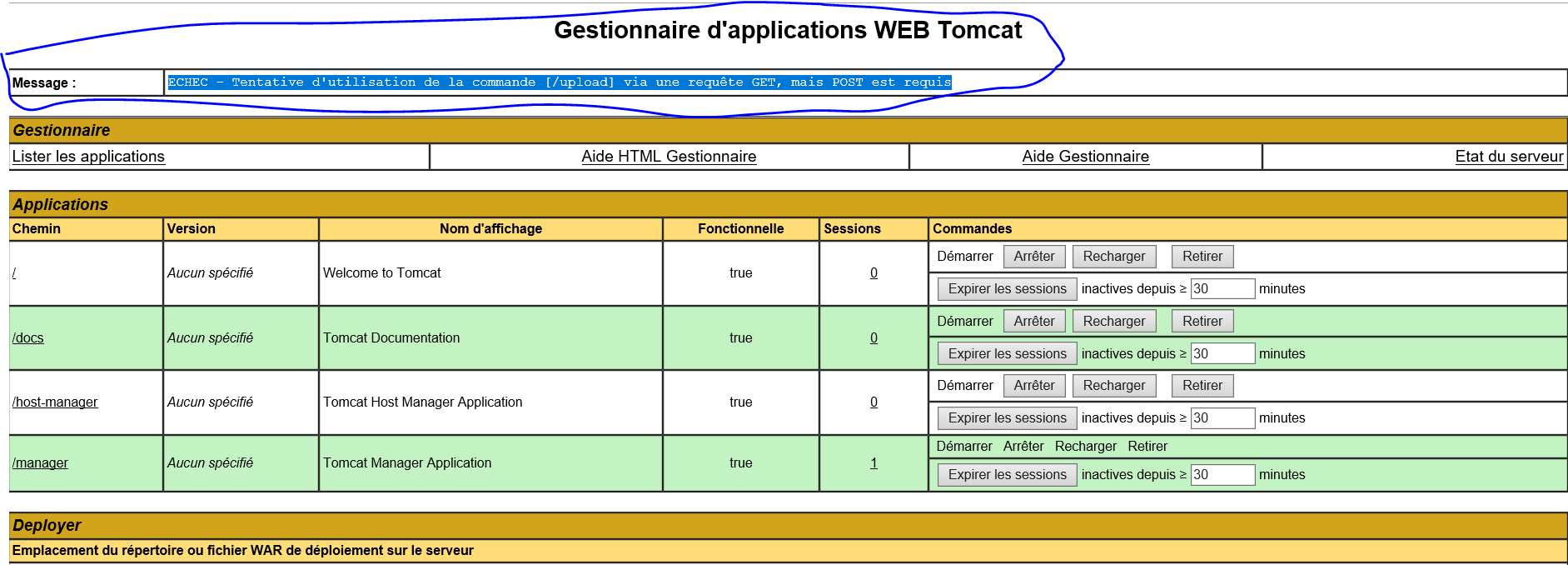1568x565 pixels.
Task: Open the /host-manager path link
Action: tap(55, 402)
